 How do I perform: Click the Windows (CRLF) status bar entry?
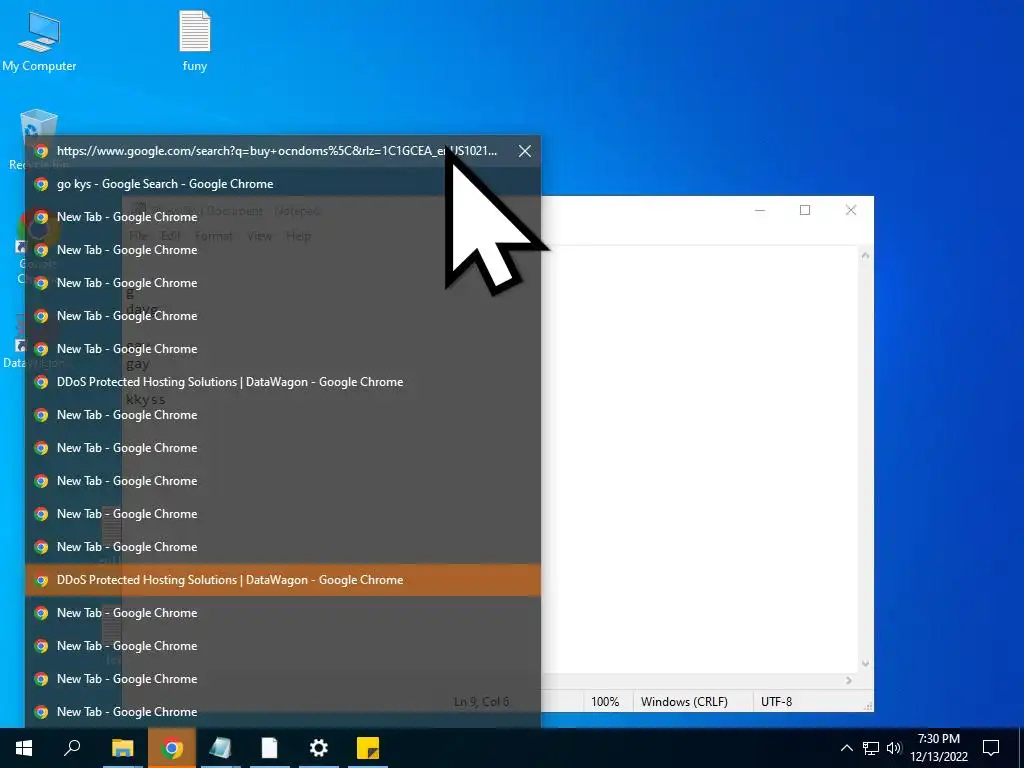point(684,701)
